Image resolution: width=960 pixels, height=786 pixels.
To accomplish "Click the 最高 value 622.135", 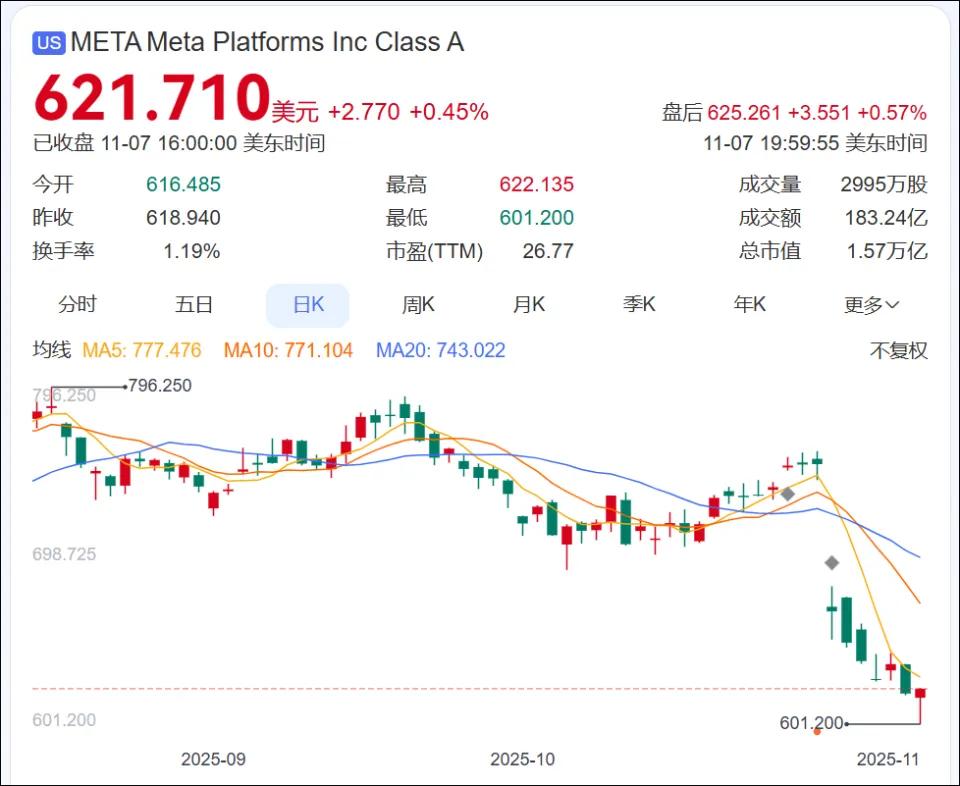I will 536,184.
